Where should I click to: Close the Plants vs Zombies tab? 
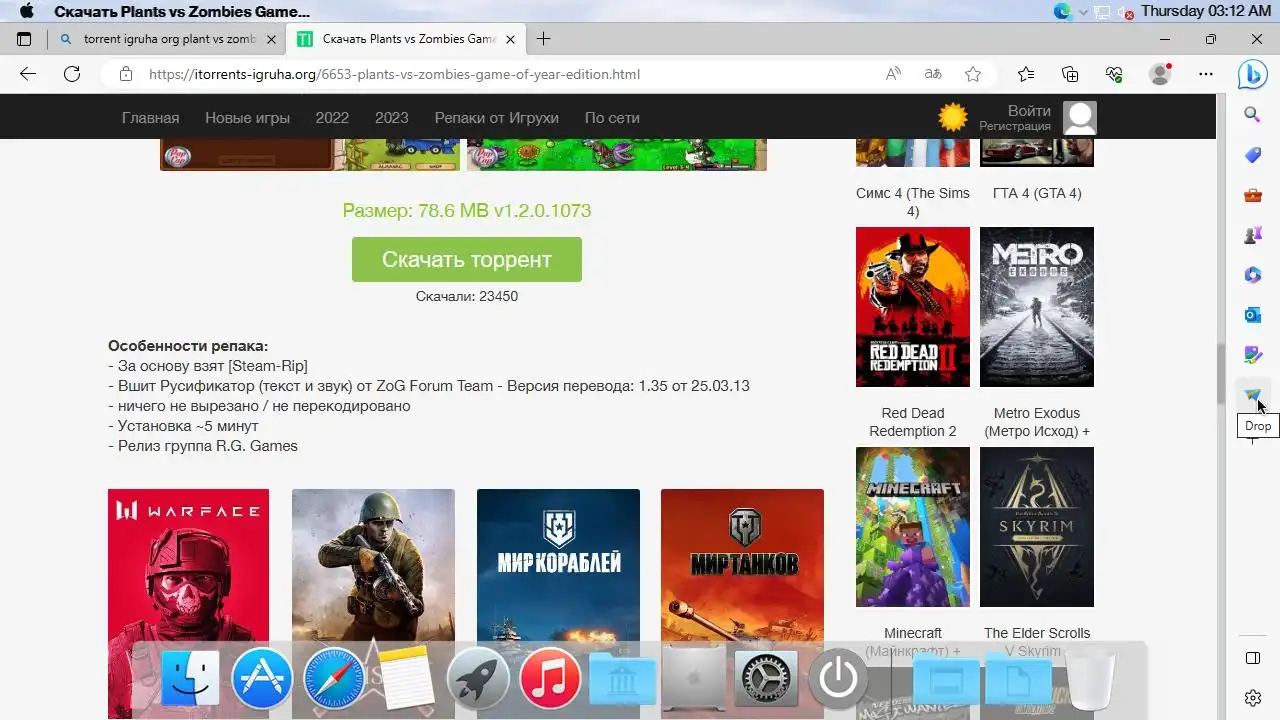[511, 39]
